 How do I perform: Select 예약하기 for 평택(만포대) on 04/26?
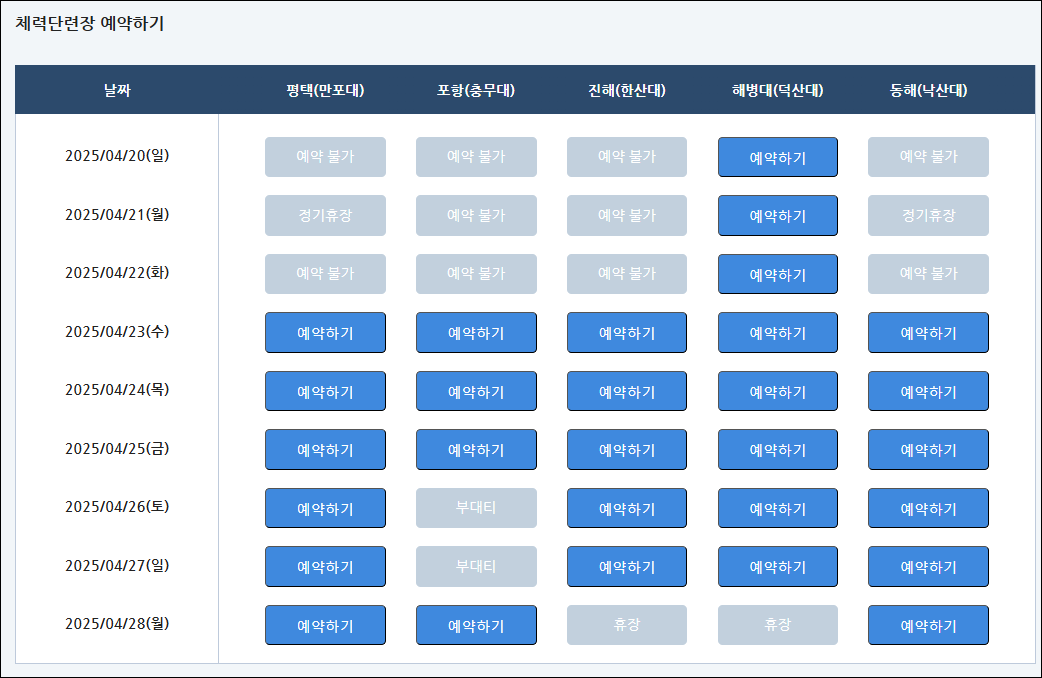coord(325,508)
